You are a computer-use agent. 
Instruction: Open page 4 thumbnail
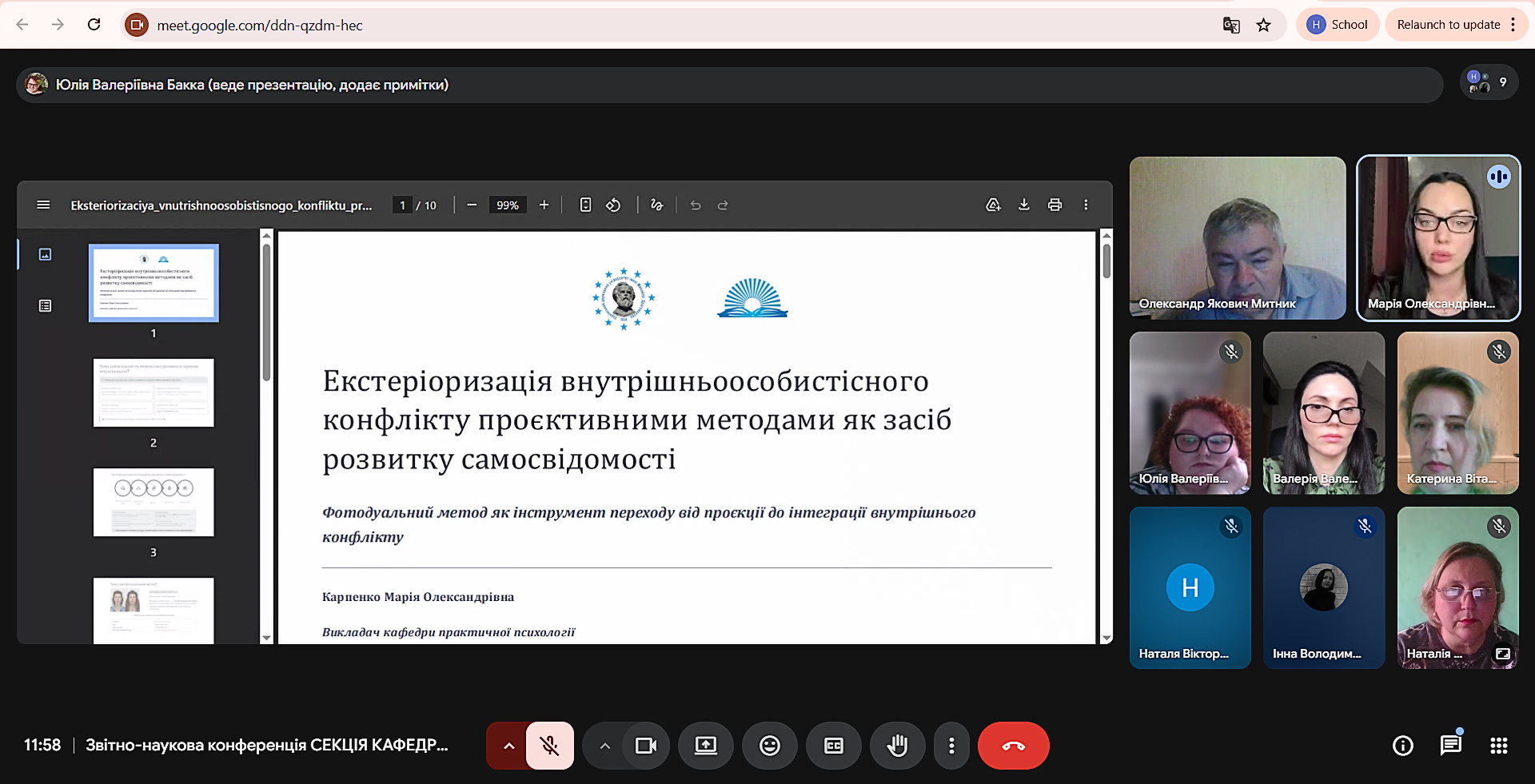(153, 611)
